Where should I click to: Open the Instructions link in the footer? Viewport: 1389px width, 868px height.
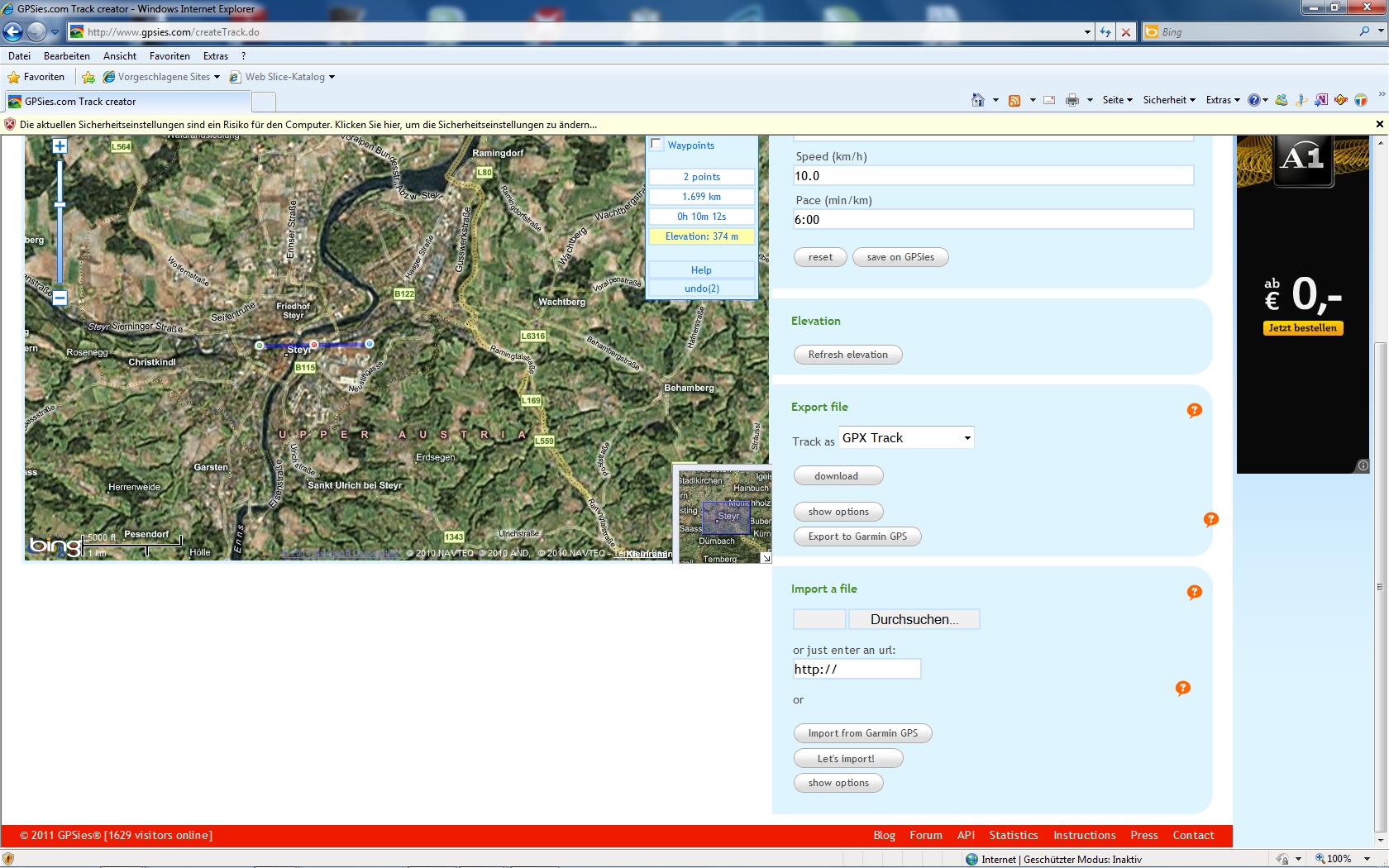[x=1085, y=835]
